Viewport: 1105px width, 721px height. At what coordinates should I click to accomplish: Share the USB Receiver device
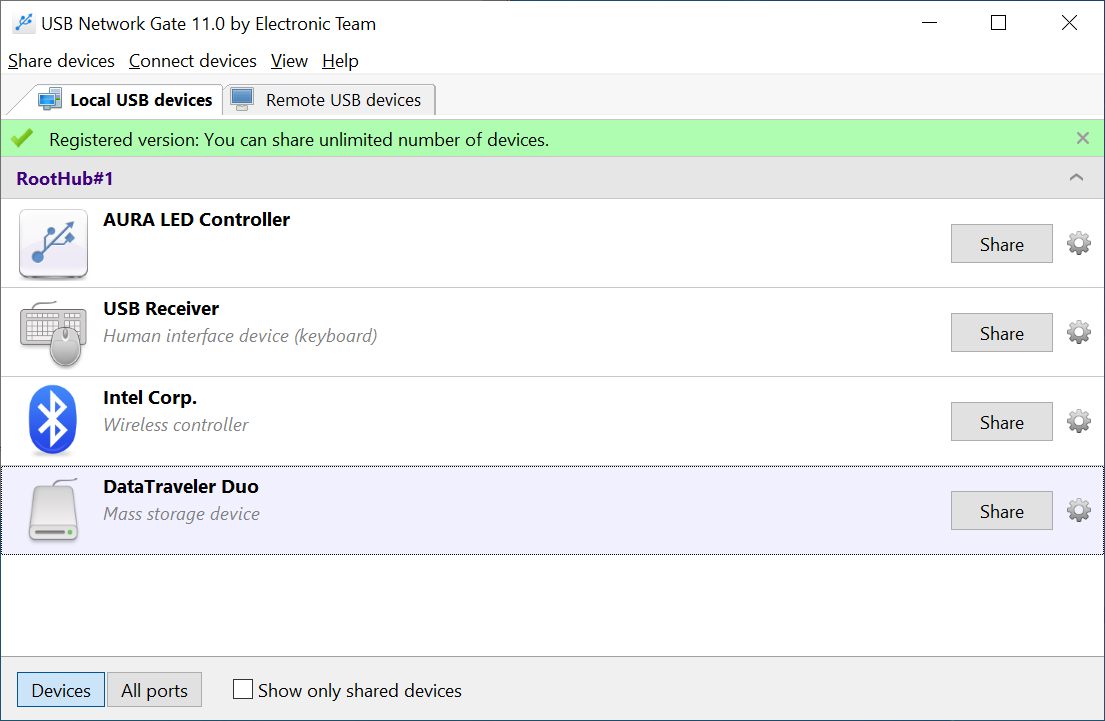click(x=1001, y=333)
